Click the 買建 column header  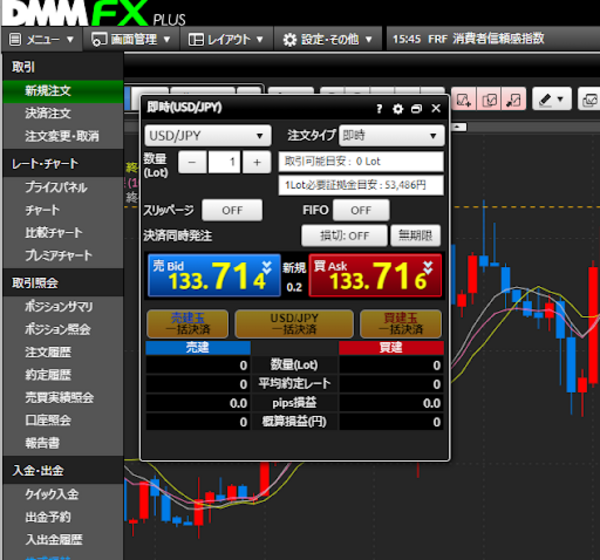click(391, 348)
